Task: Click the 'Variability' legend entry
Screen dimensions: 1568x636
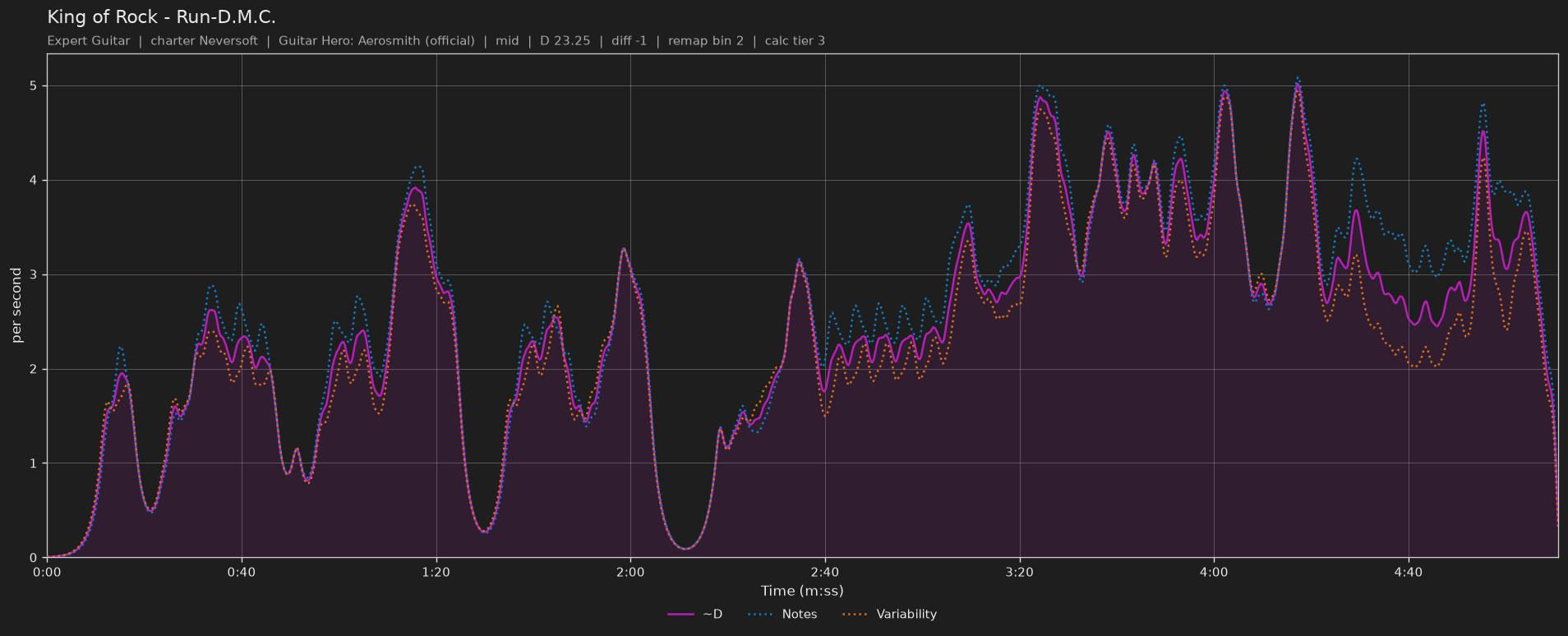Action: 889,614
